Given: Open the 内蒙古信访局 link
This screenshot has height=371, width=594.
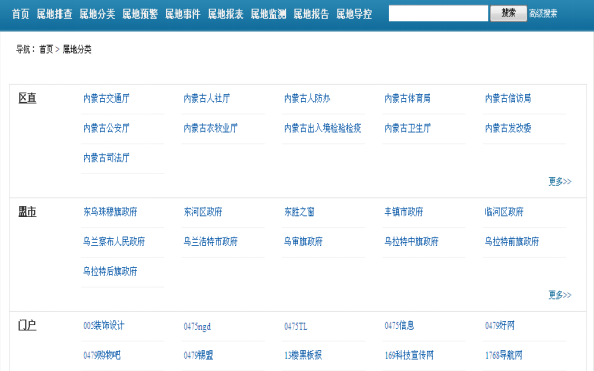Looking at the screenshot, I should [x=508, y=99].
